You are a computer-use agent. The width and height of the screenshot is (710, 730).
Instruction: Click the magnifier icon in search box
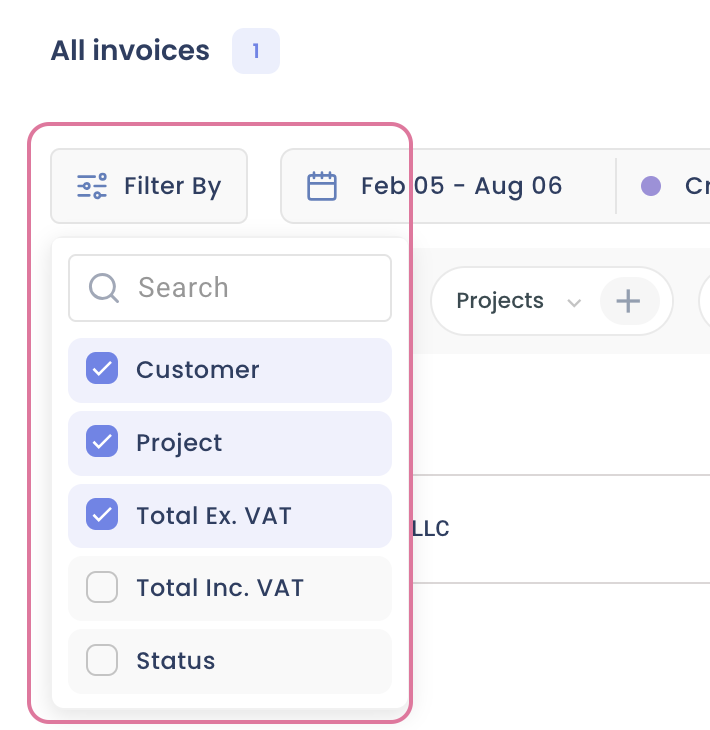pos(104,288)
